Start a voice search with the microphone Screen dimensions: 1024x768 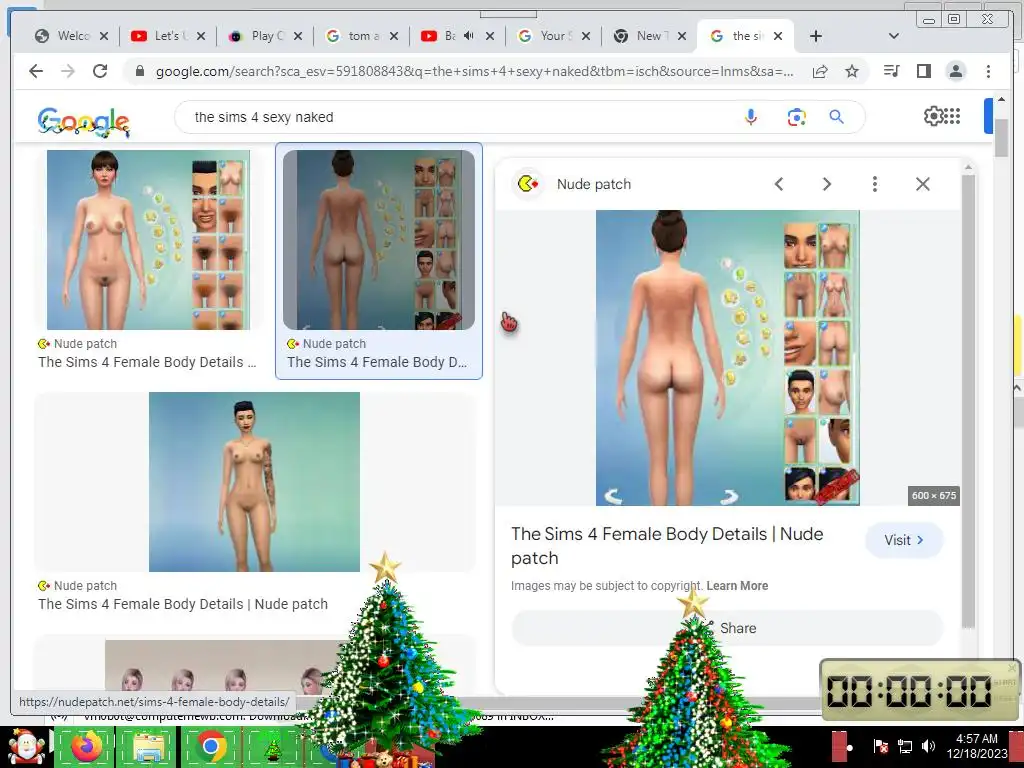(x=751, y=117)
